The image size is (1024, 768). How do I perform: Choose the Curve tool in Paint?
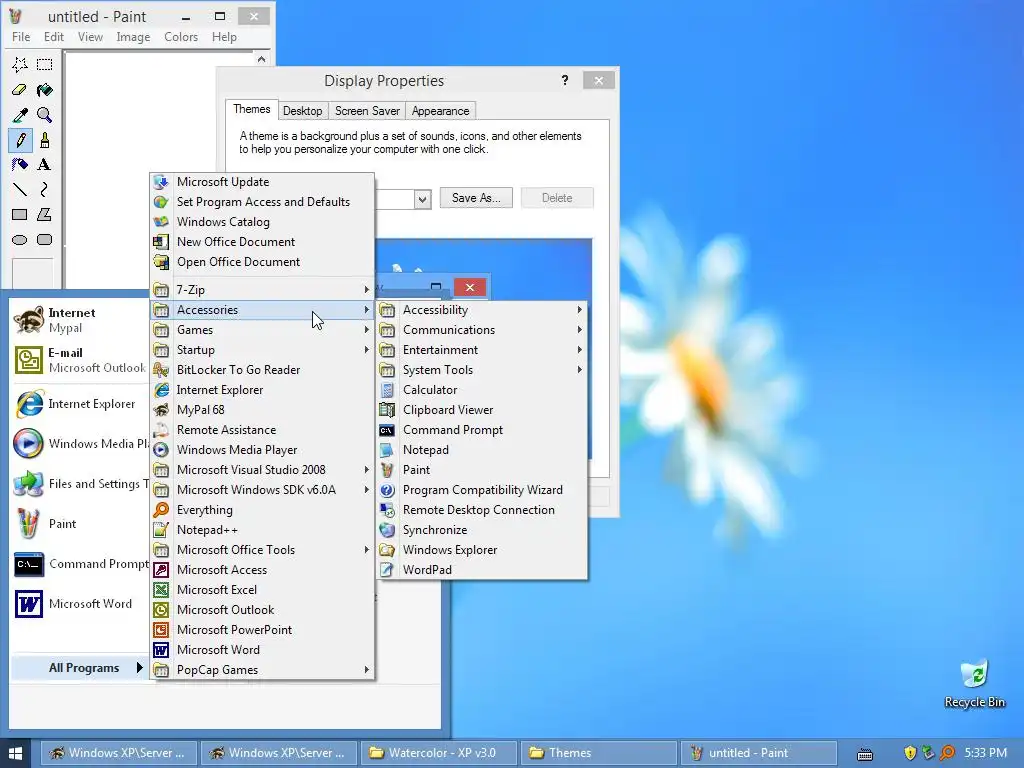[x=44, y=189]
